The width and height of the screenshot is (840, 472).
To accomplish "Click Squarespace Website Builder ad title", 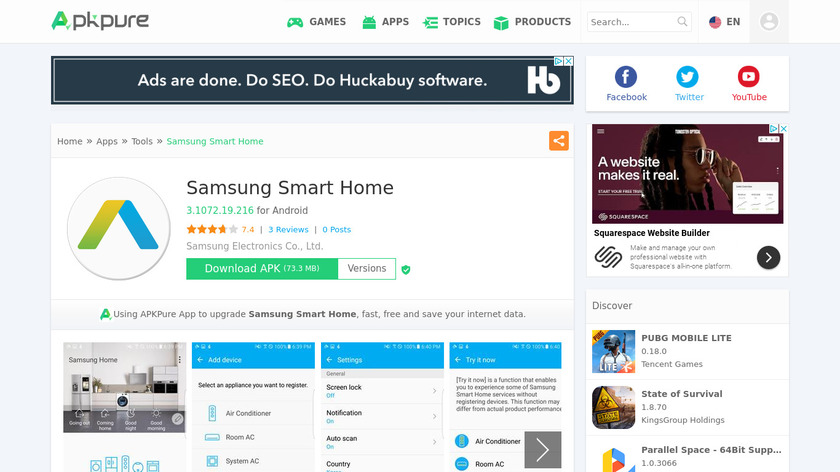I will tap(651, 233).
